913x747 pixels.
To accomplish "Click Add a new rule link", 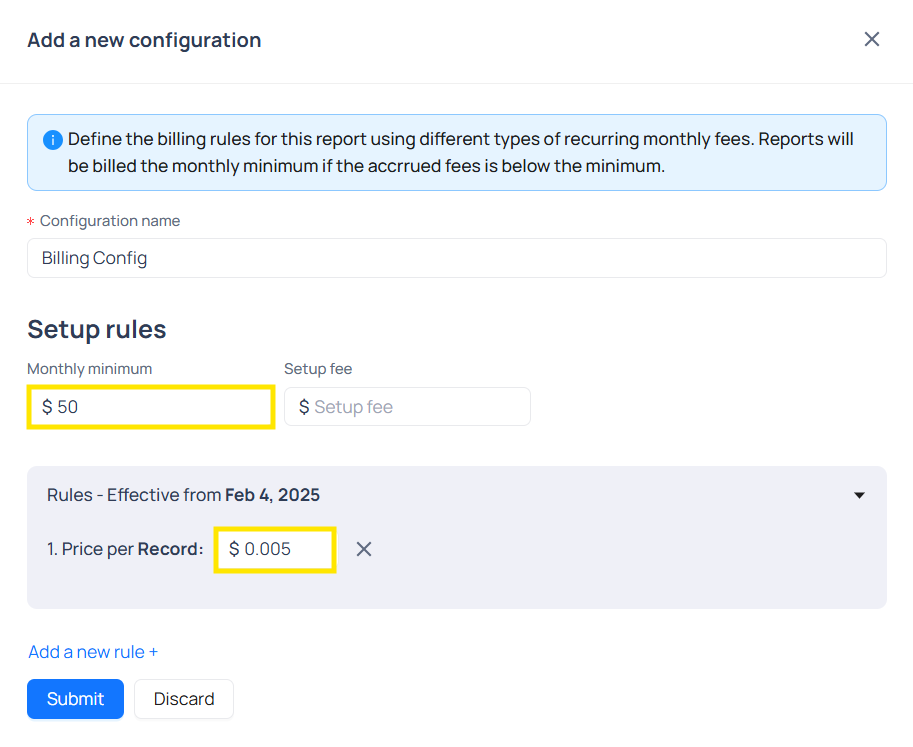I will (x=93, y=652).
